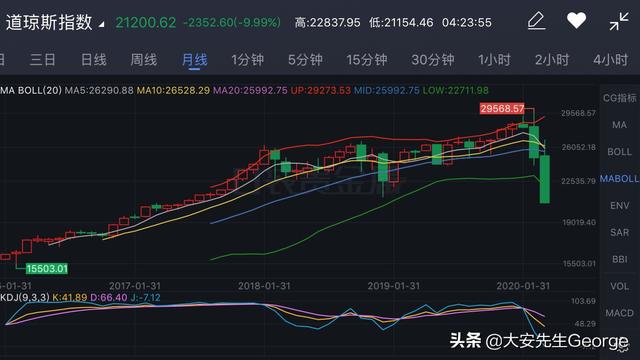Click the K:41.89 KDJ value
The width and height of the screenshot is (640, 360).
click(x=69, y=298)
